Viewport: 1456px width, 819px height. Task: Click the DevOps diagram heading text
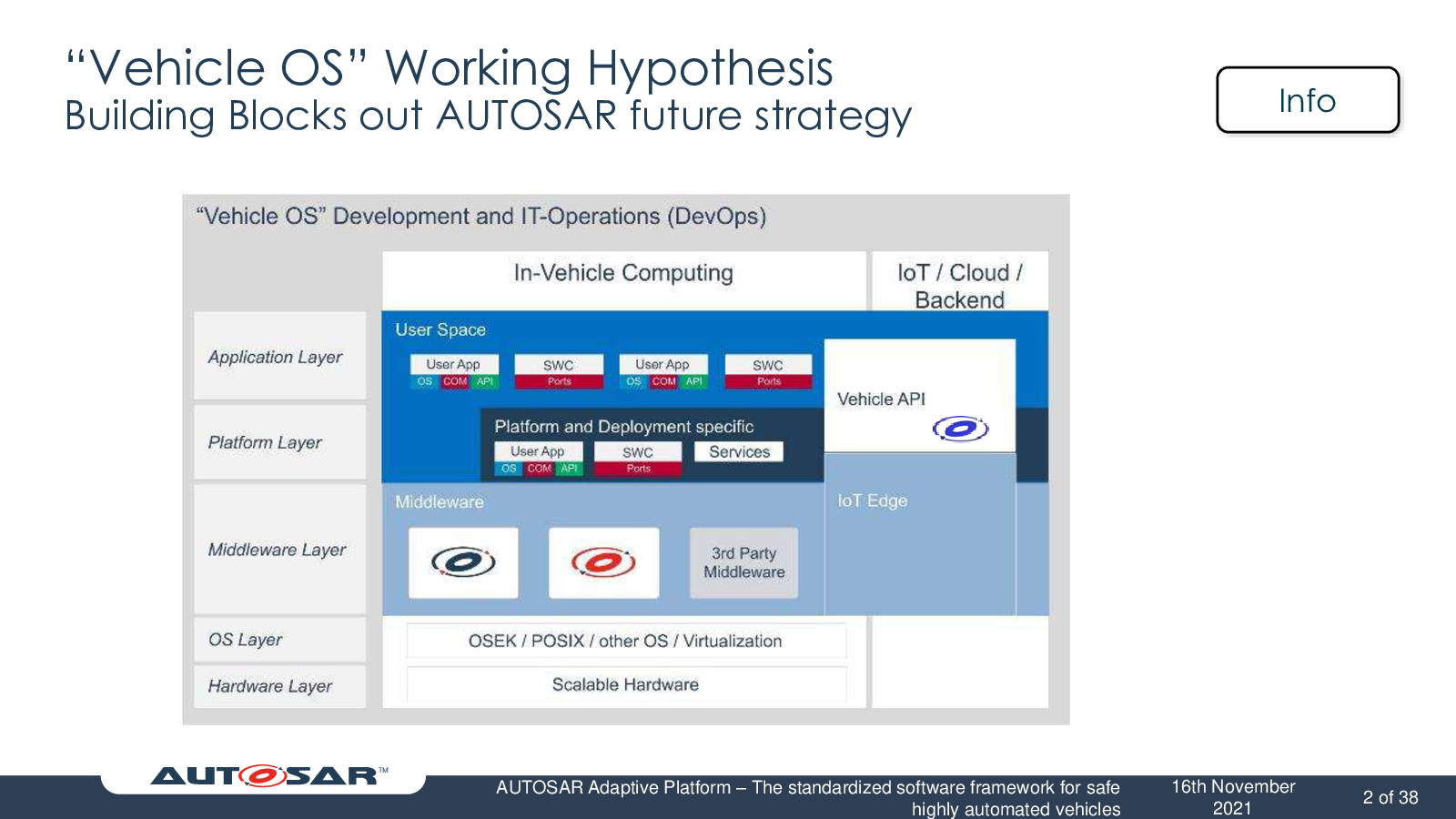click(481, 217)
